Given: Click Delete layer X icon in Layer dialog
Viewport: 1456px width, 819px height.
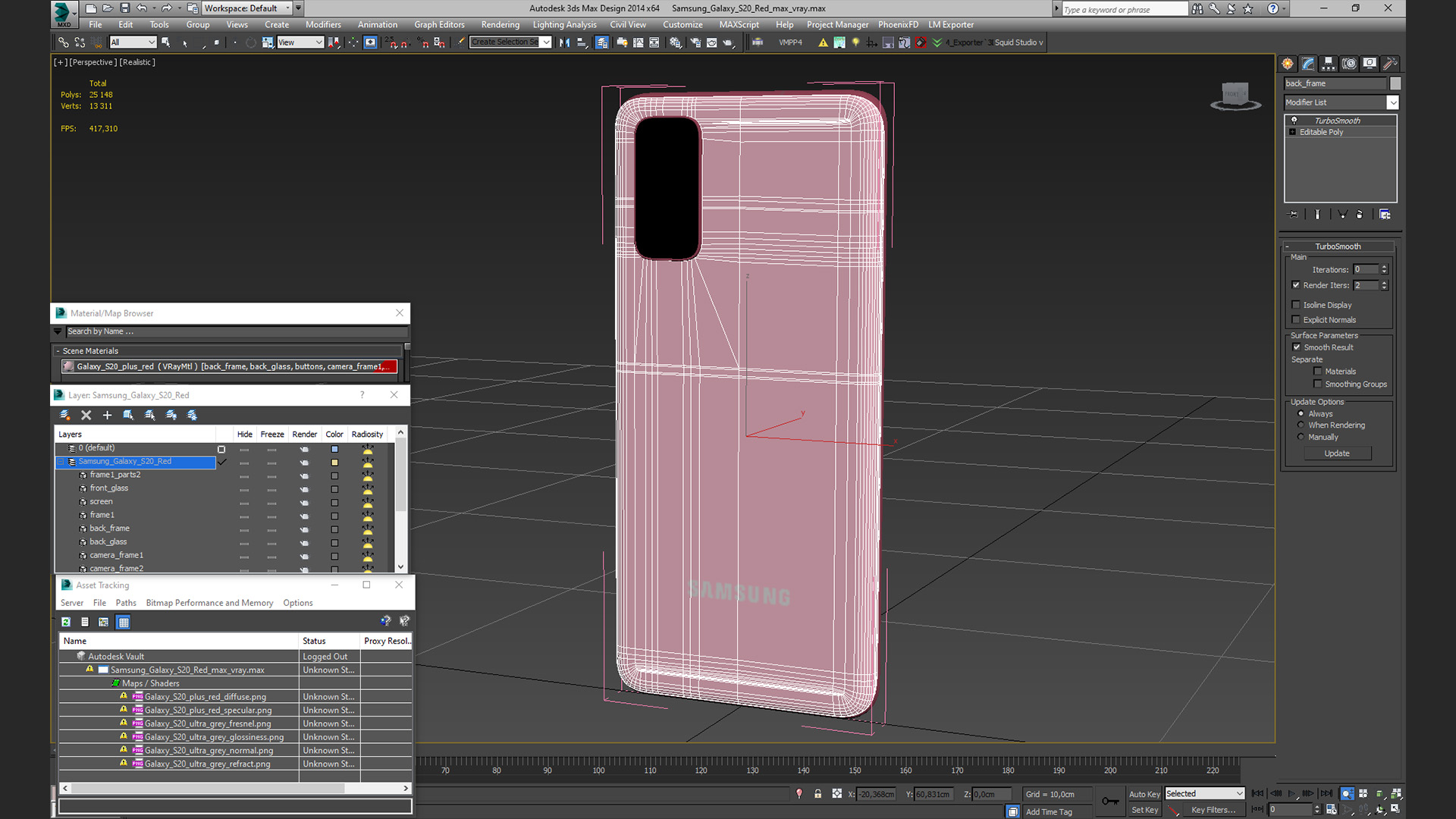Looking at the screenshot, I should coord(86,415).
